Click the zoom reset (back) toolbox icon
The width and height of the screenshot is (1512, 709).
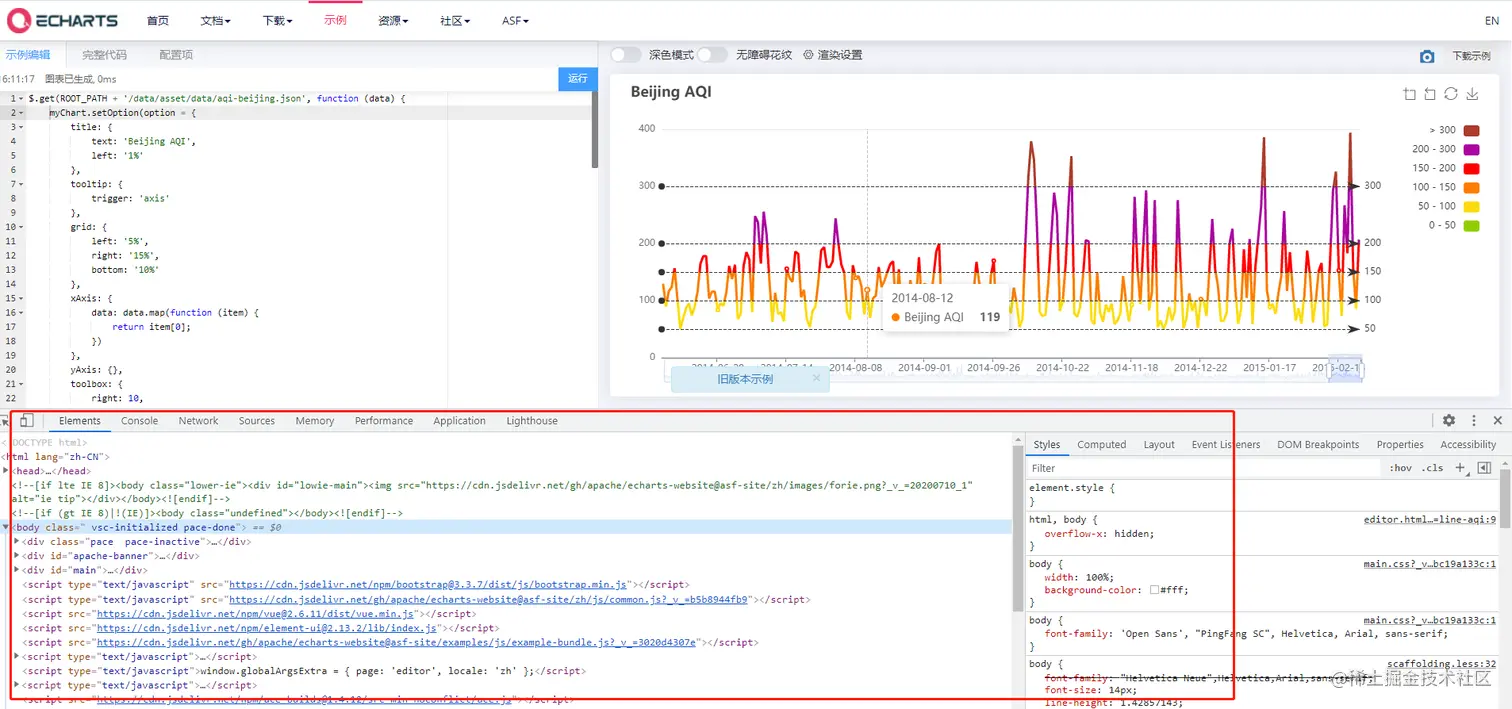(1430, 94)
